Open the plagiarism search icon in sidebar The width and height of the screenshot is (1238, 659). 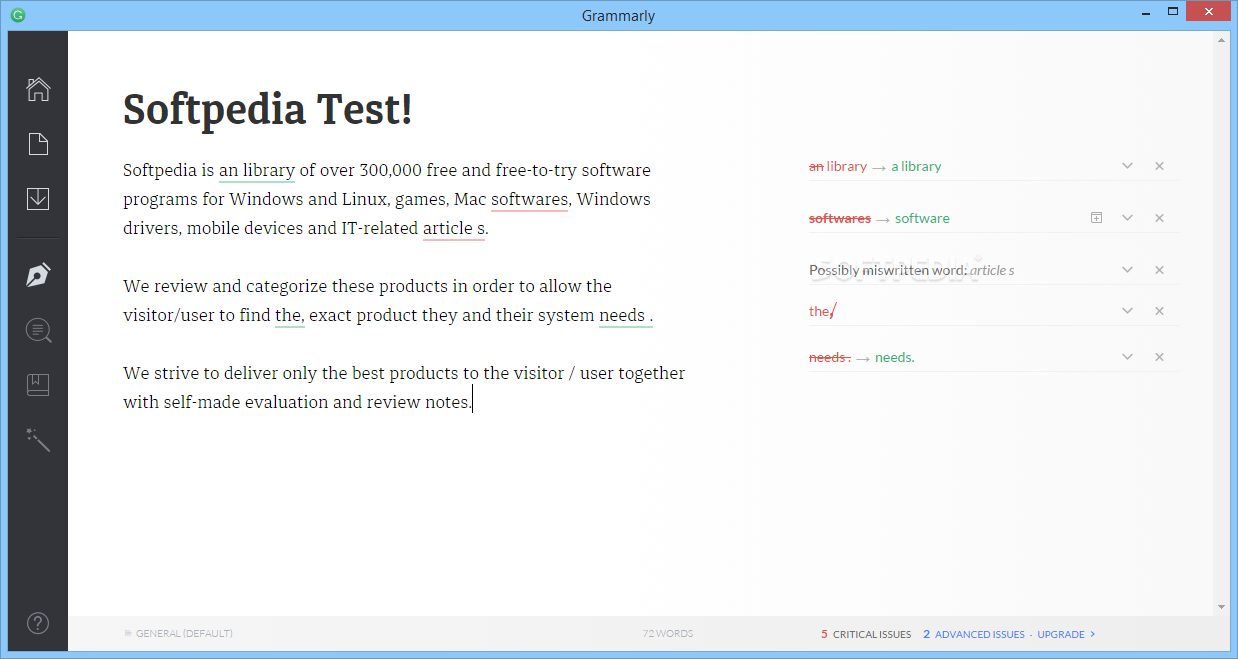[x=38, y=330]
